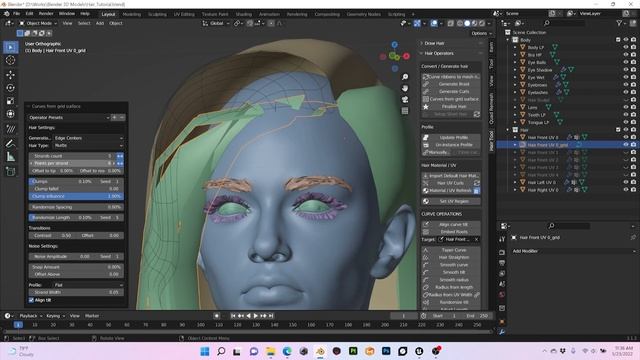This screenshot has width=640, height=360.
Task: Open Photoshop from the taskbar
Action: point(386,351)
